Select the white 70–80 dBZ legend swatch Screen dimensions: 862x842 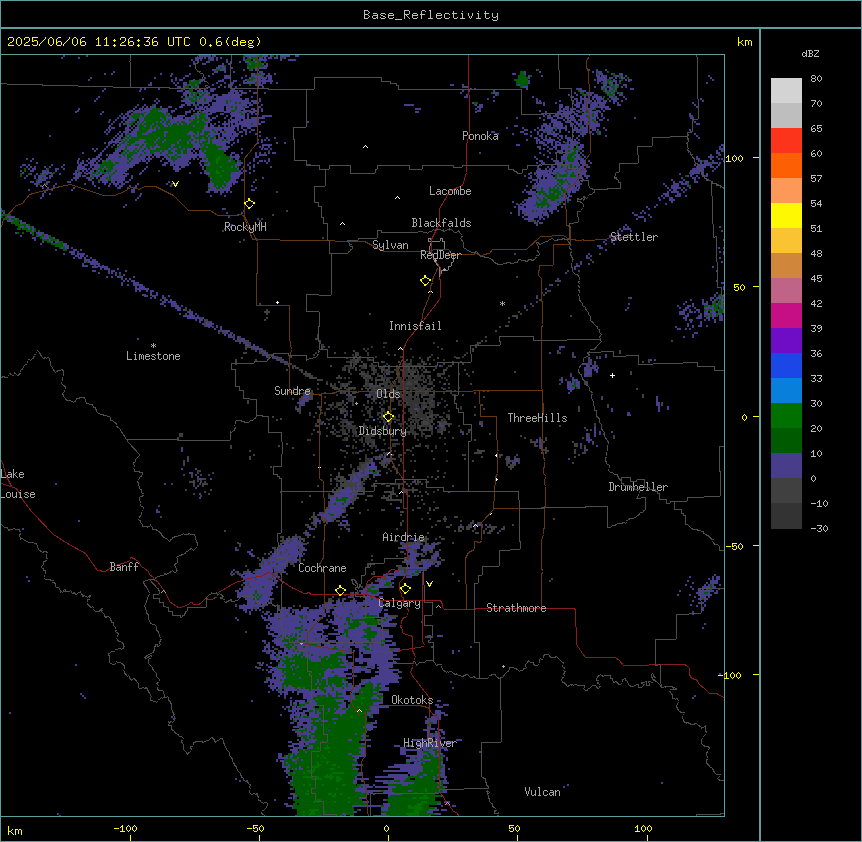click(x=786, y=91)
